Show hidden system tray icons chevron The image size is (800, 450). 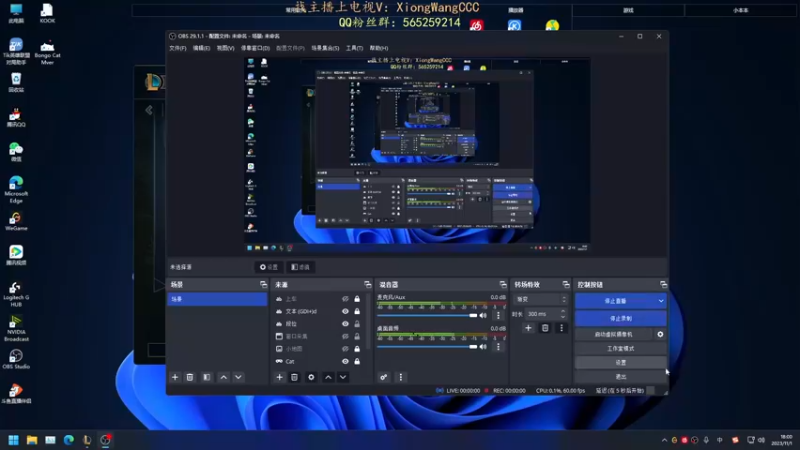click(x=664, y=440)
